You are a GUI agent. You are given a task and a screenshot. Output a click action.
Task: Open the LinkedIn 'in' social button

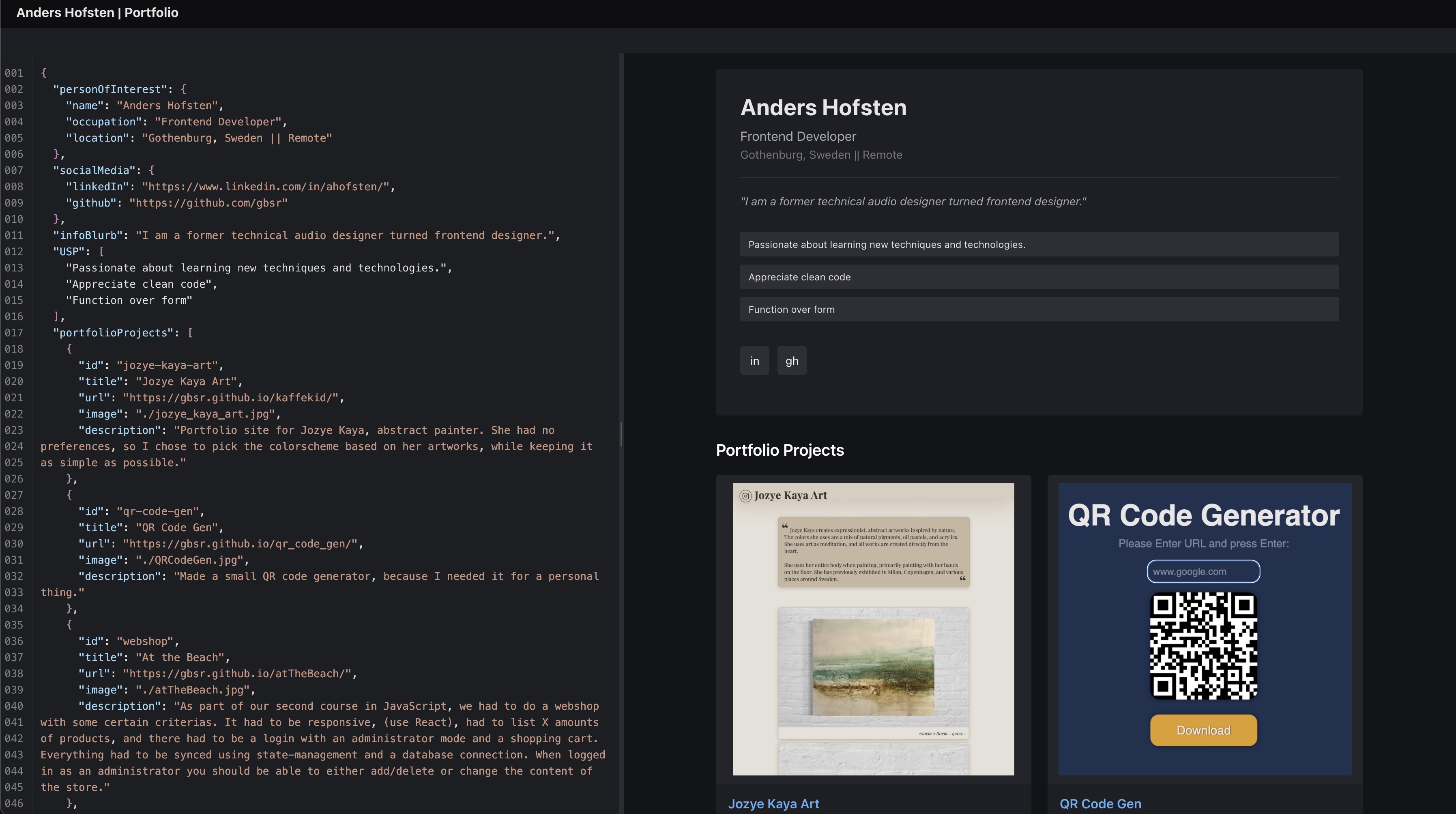tap(755, 360)
